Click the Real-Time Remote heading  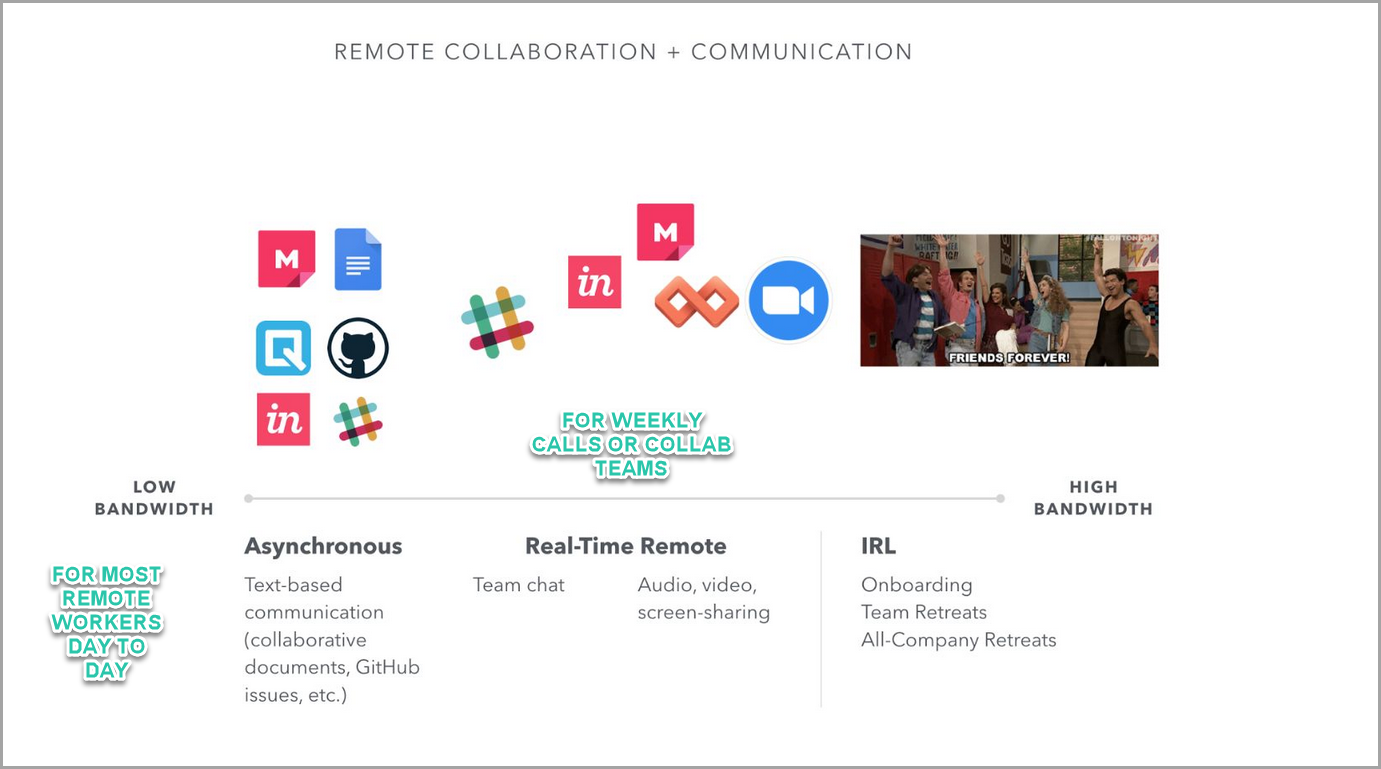pyautogui.click(x=626, y=546)
